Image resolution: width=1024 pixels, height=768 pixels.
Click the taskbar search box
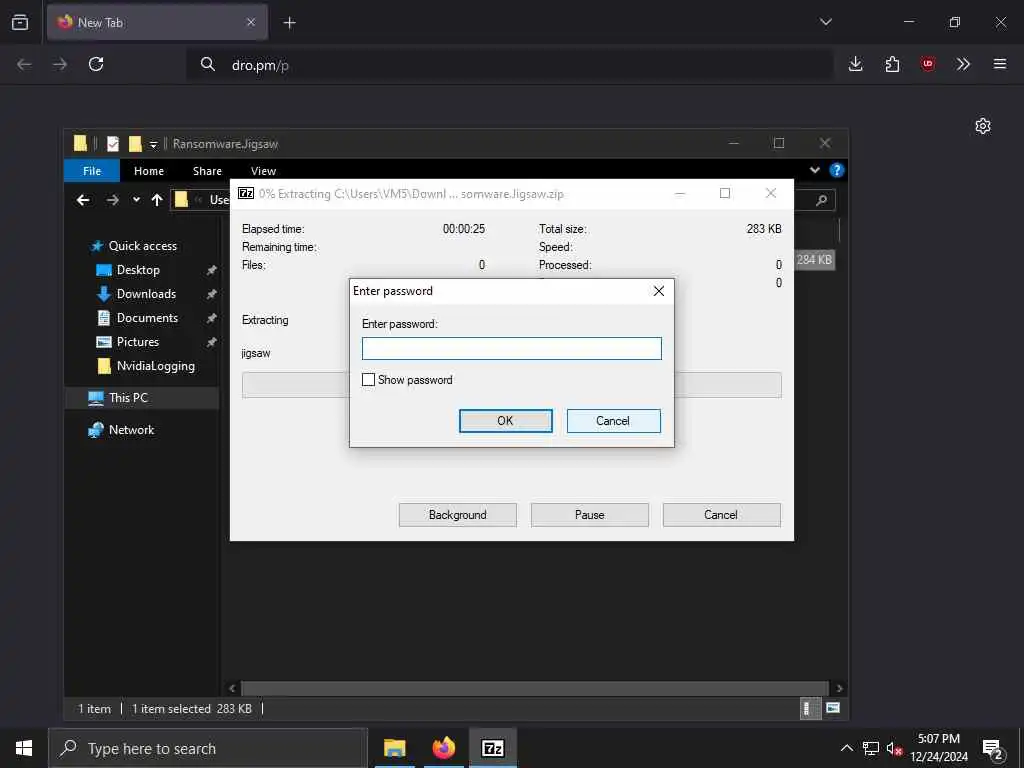point(208,748)
